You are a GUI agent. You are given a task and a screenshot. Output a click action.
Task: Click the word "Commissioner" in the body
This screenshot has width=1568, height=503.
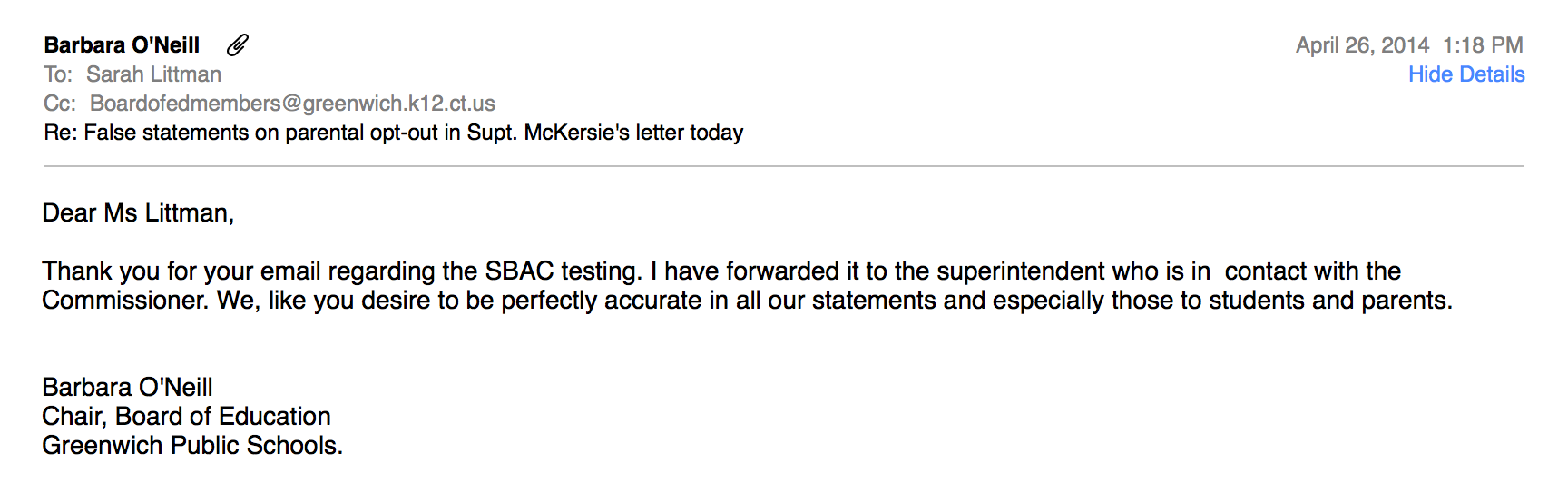[x=124, y=300]
